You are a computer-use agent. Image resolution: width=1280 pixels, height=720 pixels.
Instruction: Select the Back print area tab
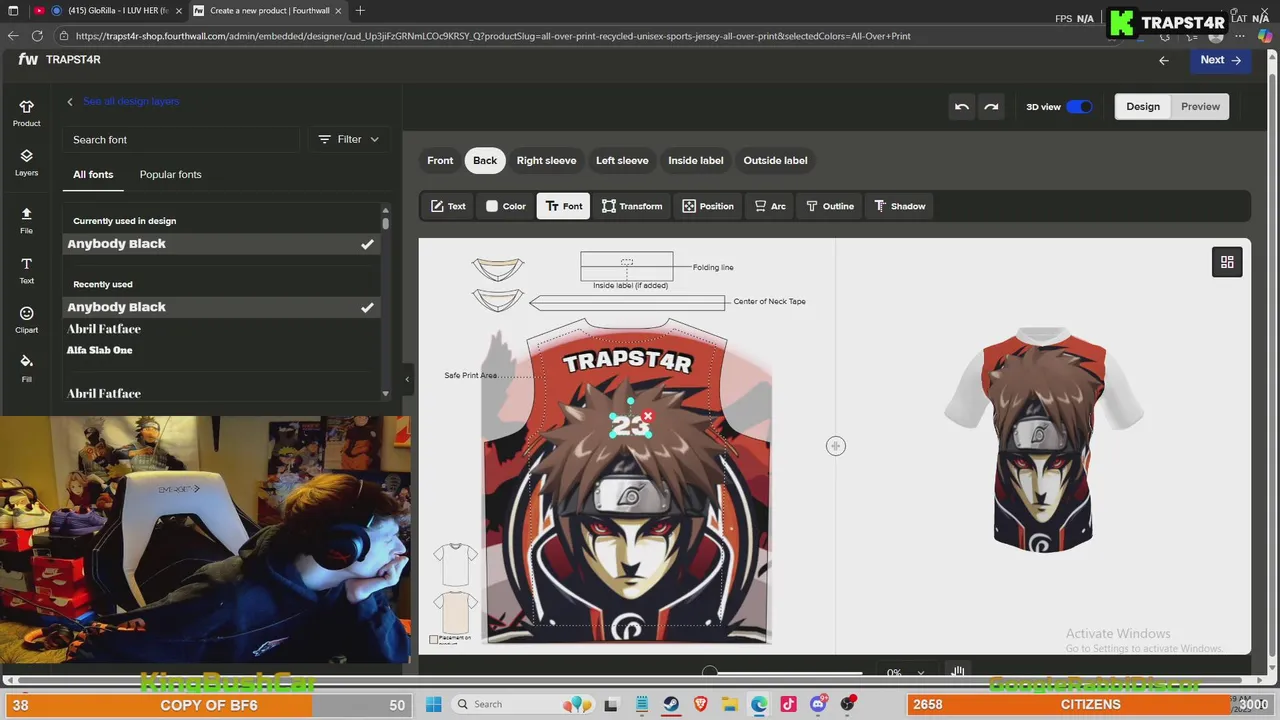coord(485,160)
